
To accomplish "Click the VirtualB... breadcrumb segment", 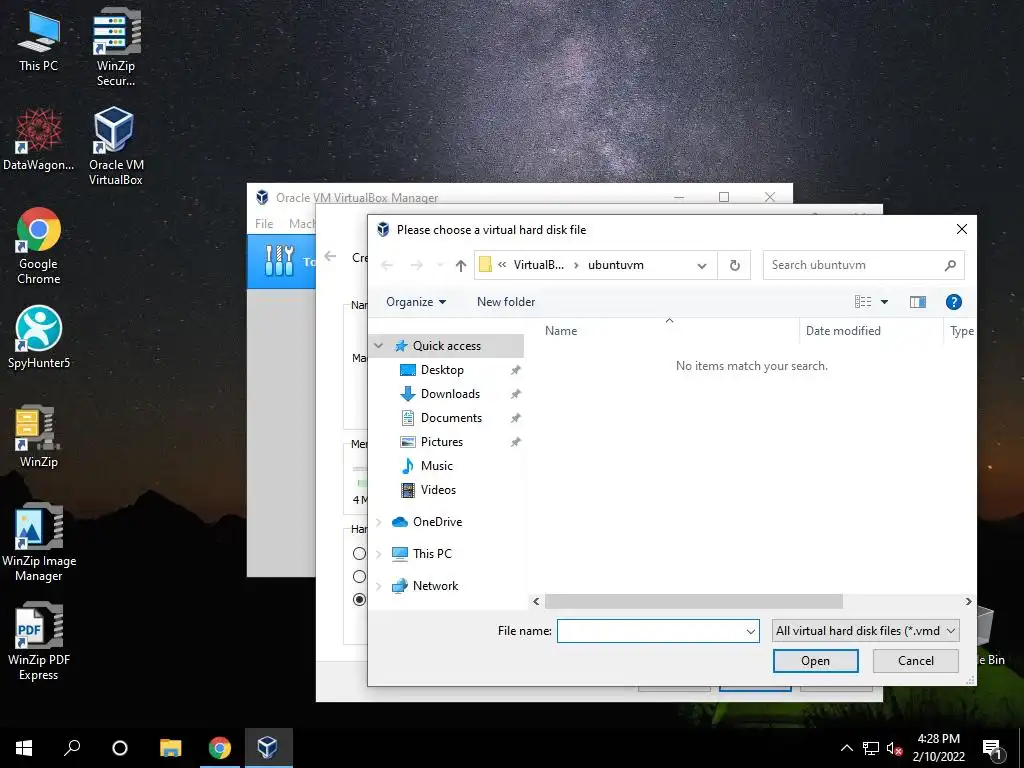I will (x=538, y=265).
